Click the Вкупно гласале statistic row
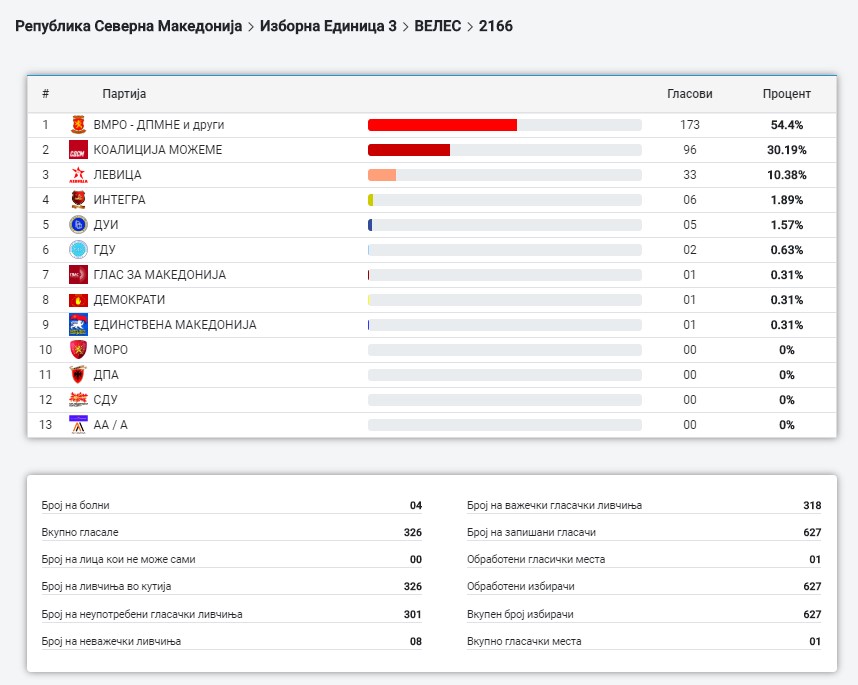 (x=231, y=532)
